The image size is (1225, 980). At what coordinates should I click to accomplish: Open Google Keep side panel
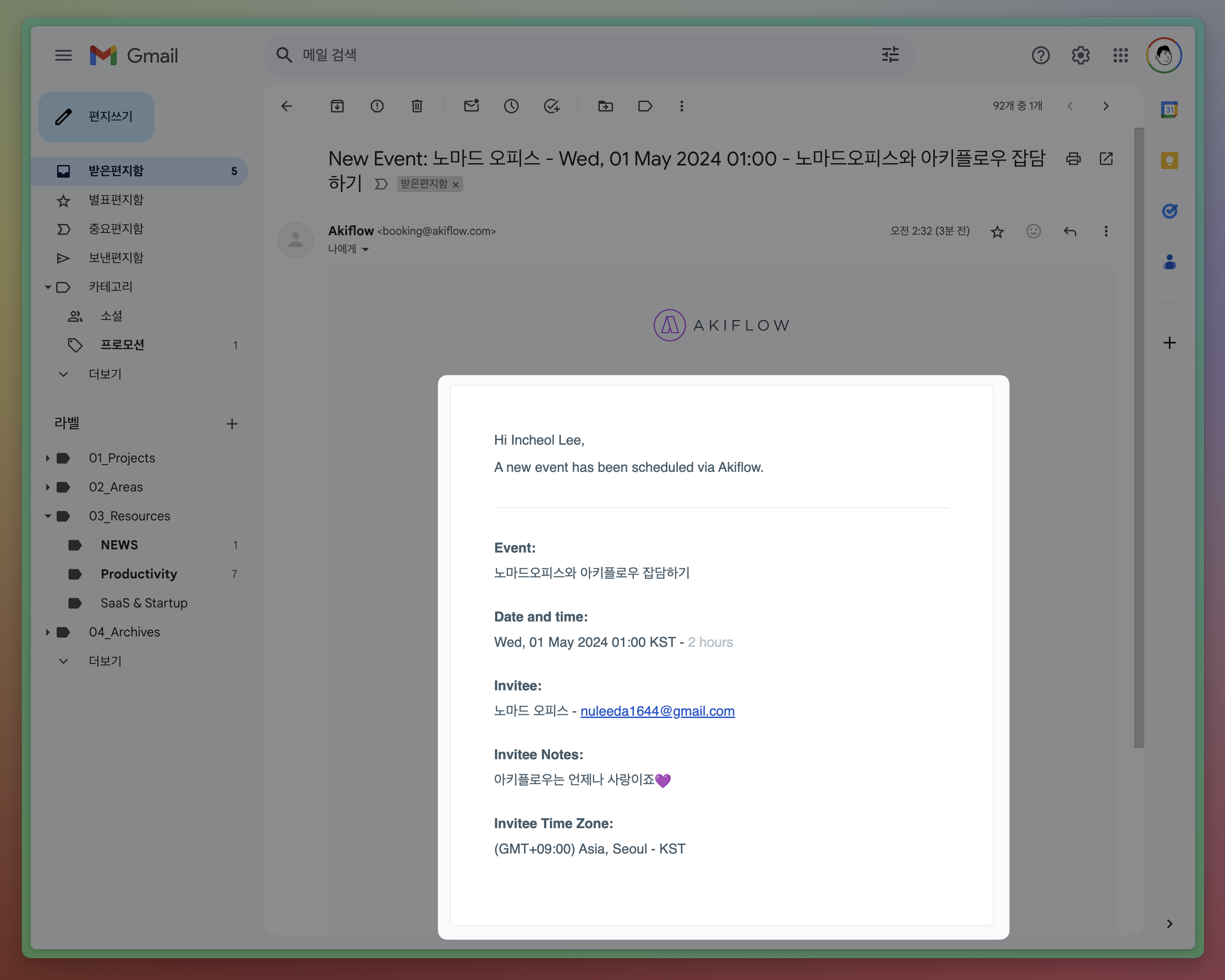pyautogui.click(x=1169, y=160)
